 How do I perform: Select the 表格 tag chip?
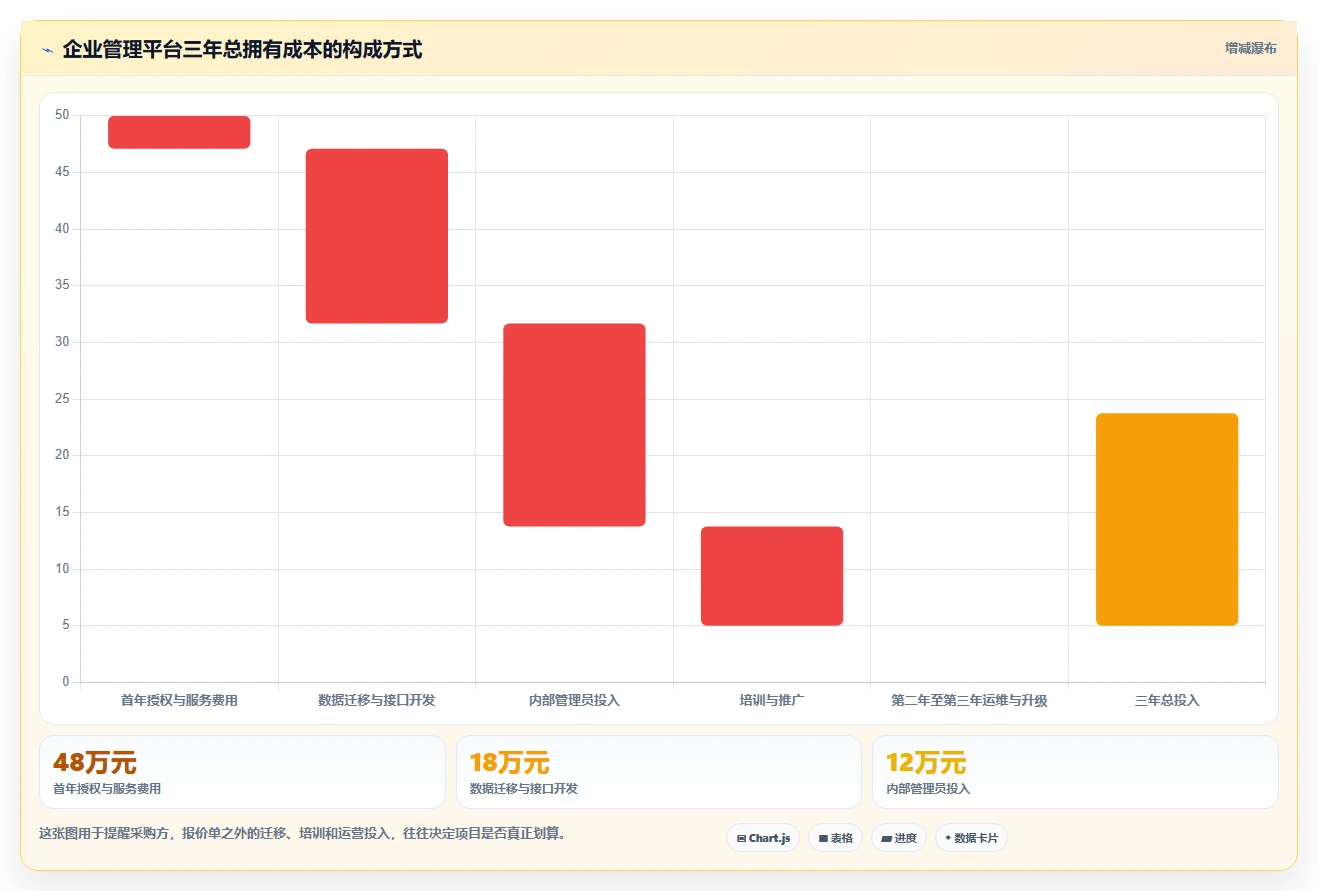[x=835, y=838]
